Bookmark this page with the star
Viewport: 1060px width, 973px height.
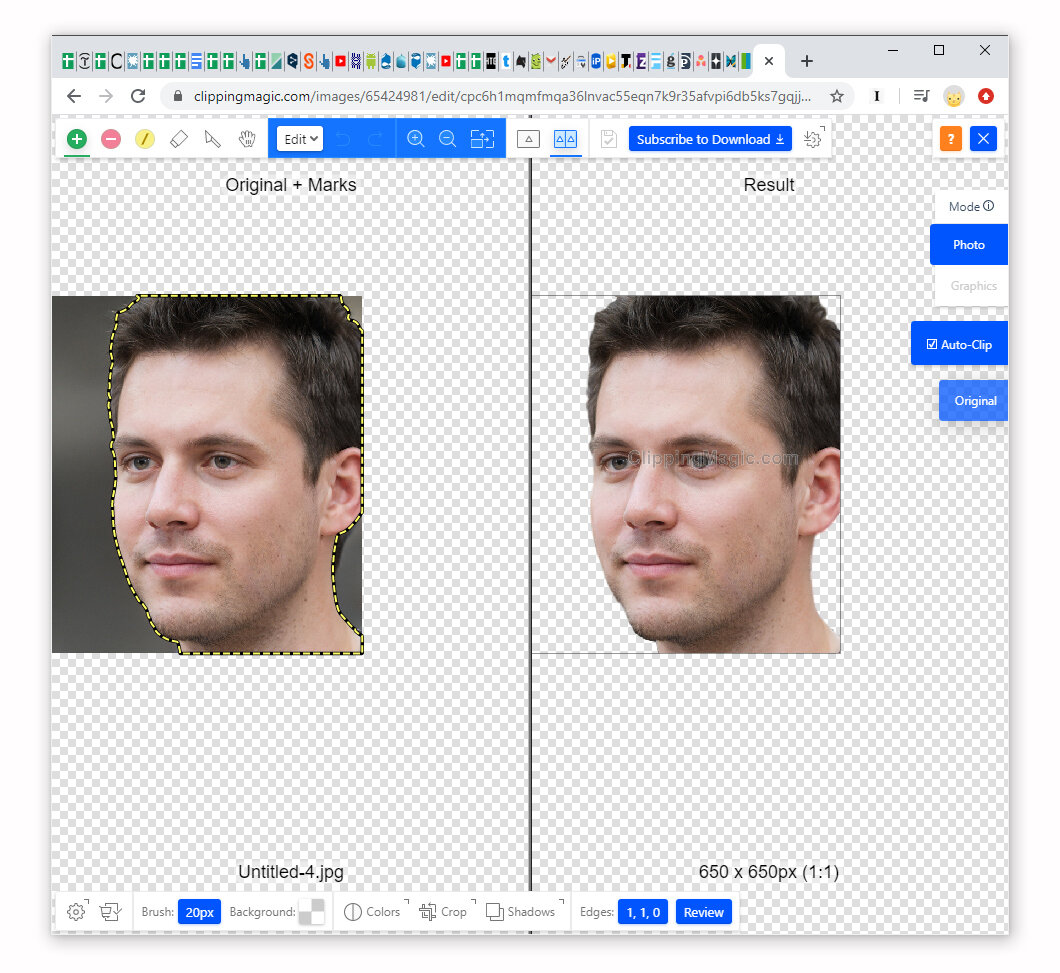pyautogui.click(x=837, y=96)
